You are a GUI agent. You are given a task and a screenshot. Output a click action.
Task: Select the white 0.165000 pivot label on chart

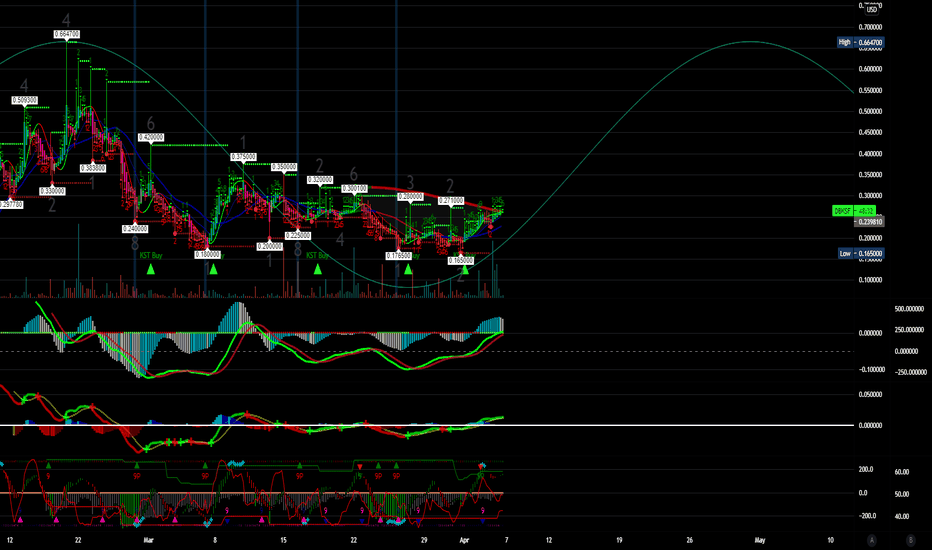pyautogui.click(x=461, y=260)
